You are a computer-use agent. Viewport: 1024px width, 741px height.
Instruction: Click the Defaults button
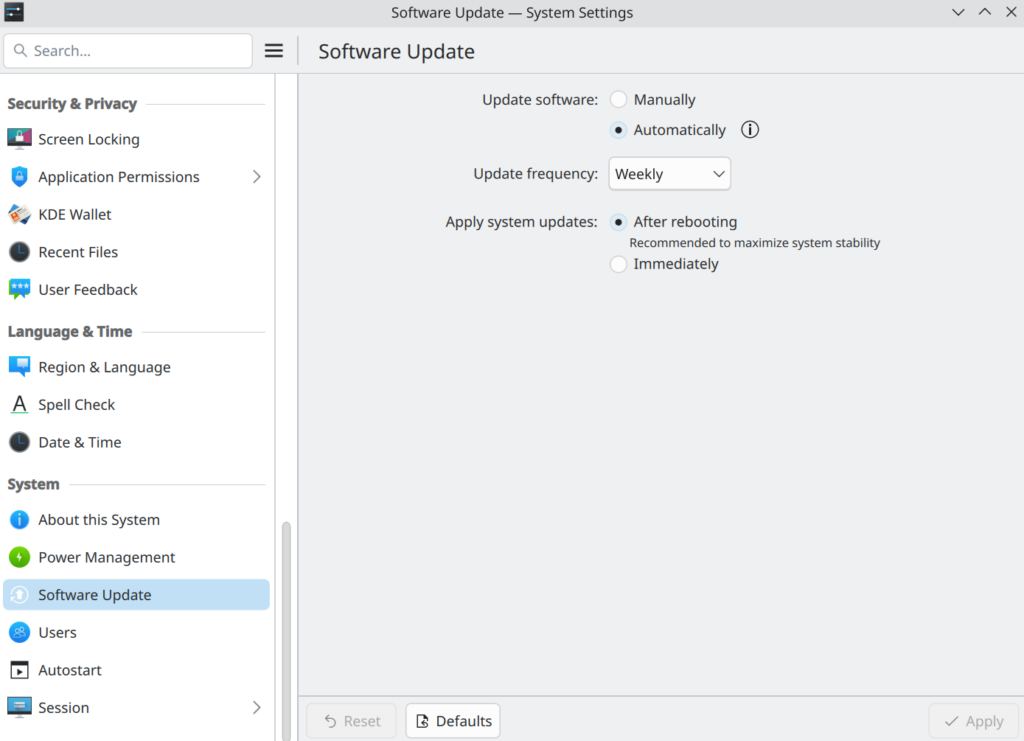[x=453, y=721]
